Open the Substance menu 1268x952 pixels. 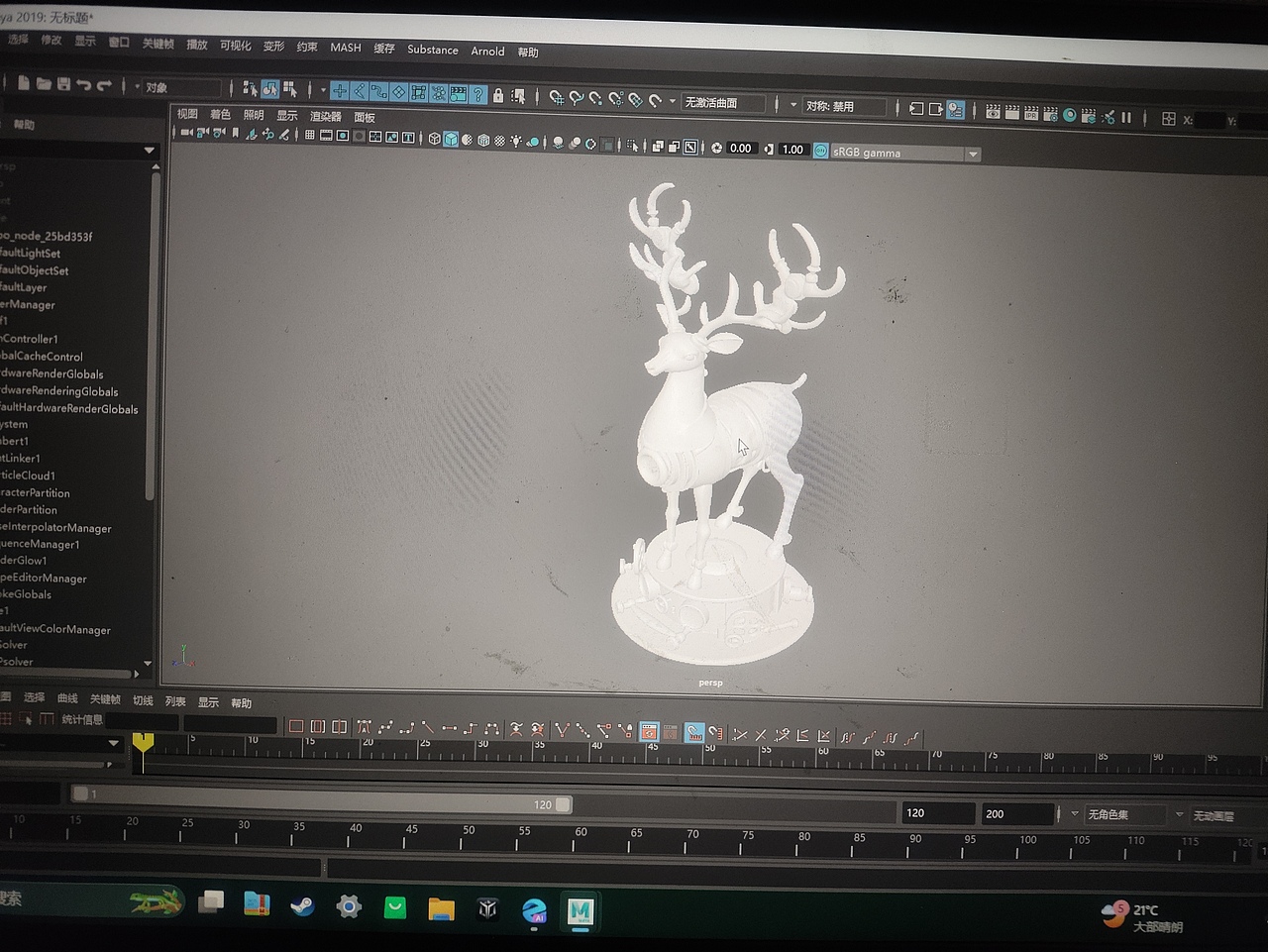433,50
